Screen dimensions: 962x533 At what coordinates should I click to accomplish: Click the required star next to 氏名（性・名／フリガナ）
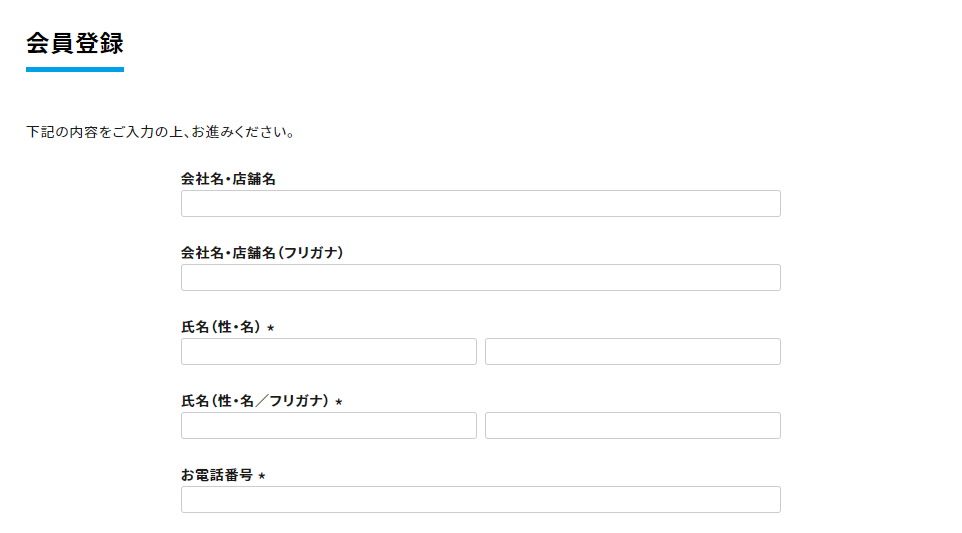[338, 402]
